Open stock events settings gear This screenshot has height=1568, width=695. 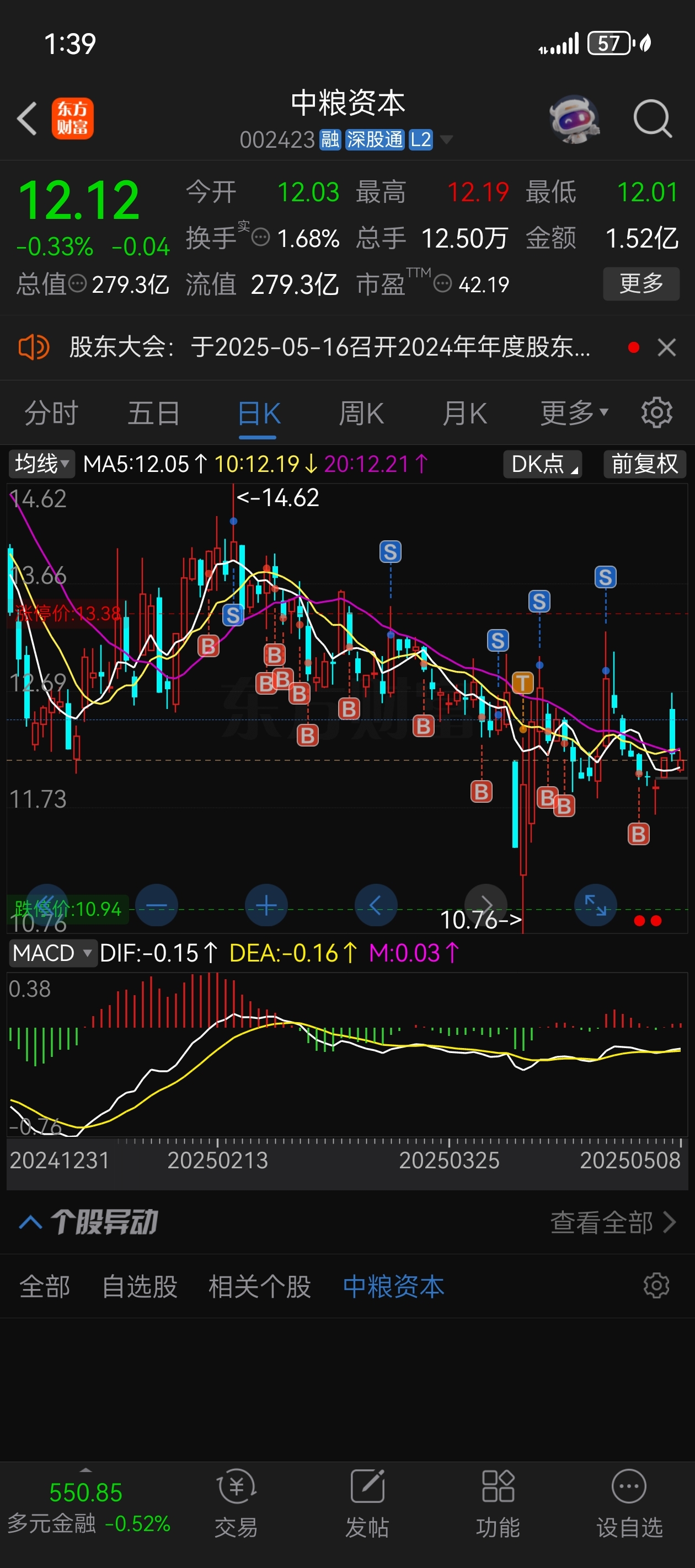tap(656, 1286)
